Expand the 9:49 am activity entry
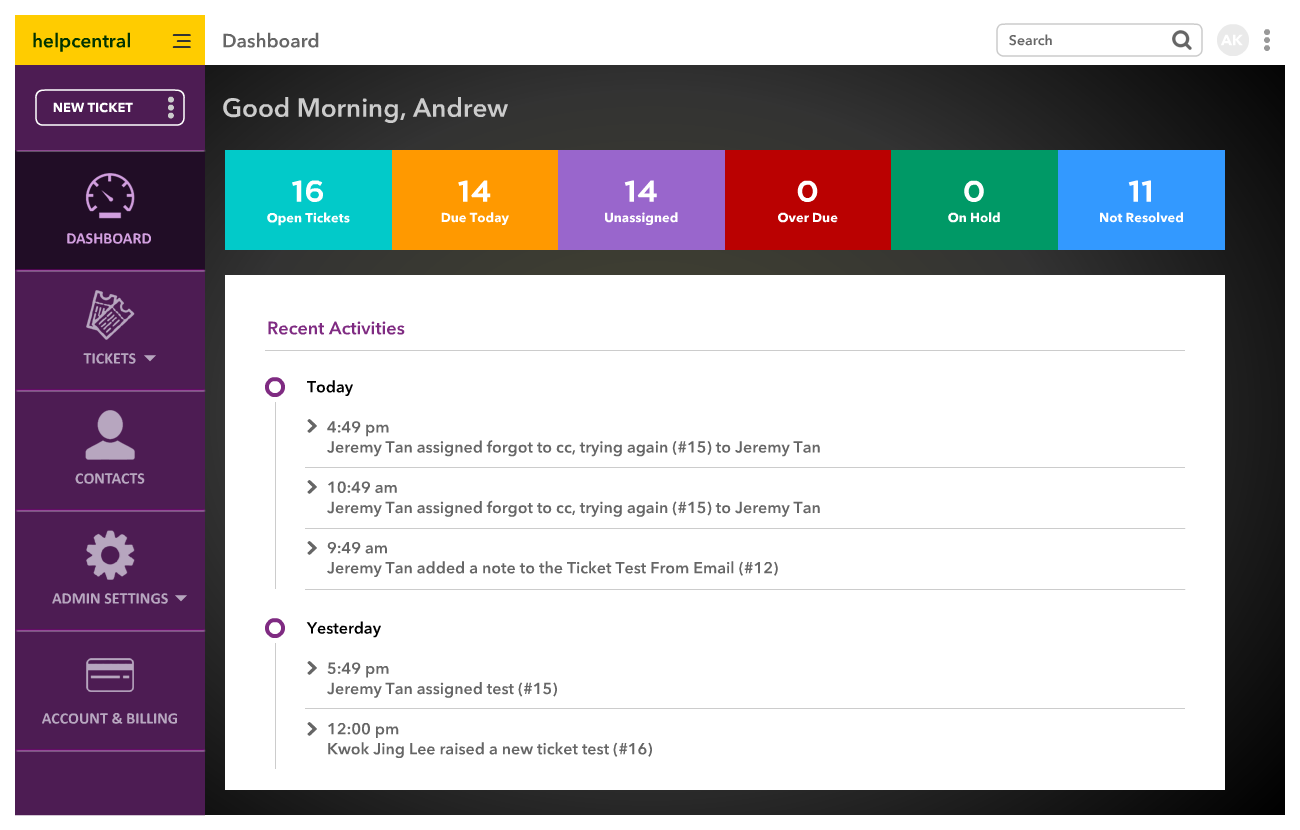 [x=312, y=547]
